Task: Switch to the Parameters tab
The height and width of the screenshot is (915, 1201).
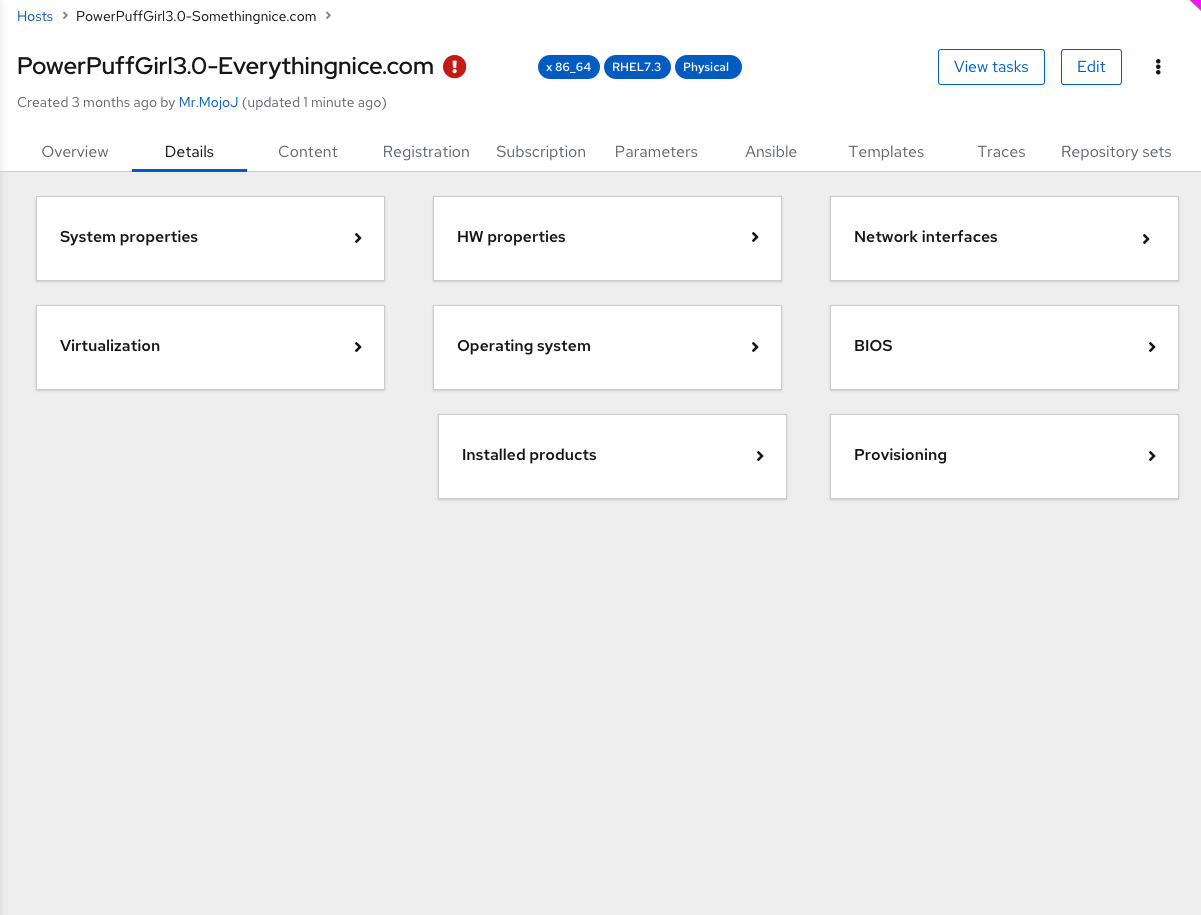Action: coord(656,152)
